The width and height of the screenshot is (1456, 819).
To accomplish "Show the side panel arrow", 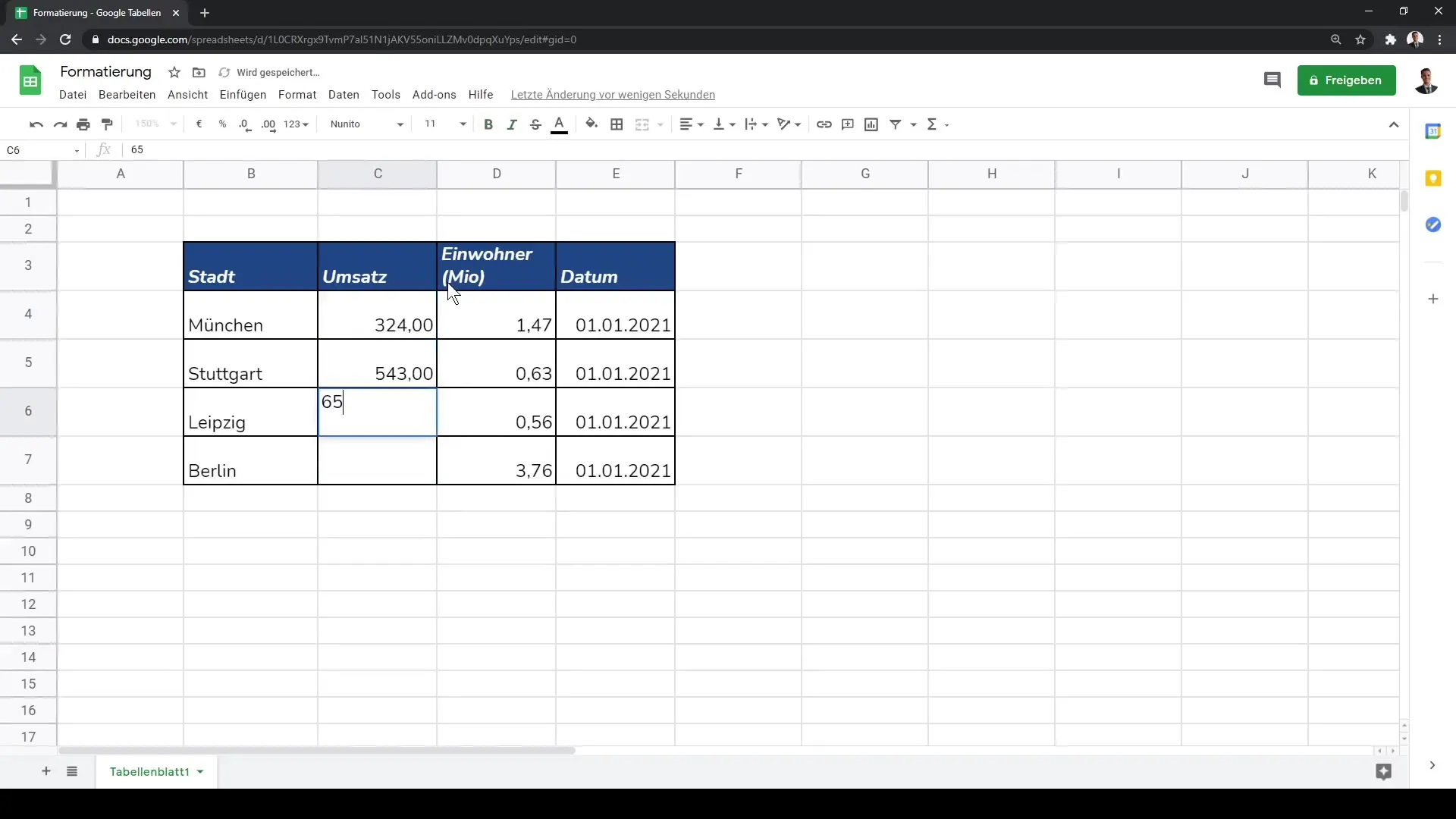I will 1432,765.
